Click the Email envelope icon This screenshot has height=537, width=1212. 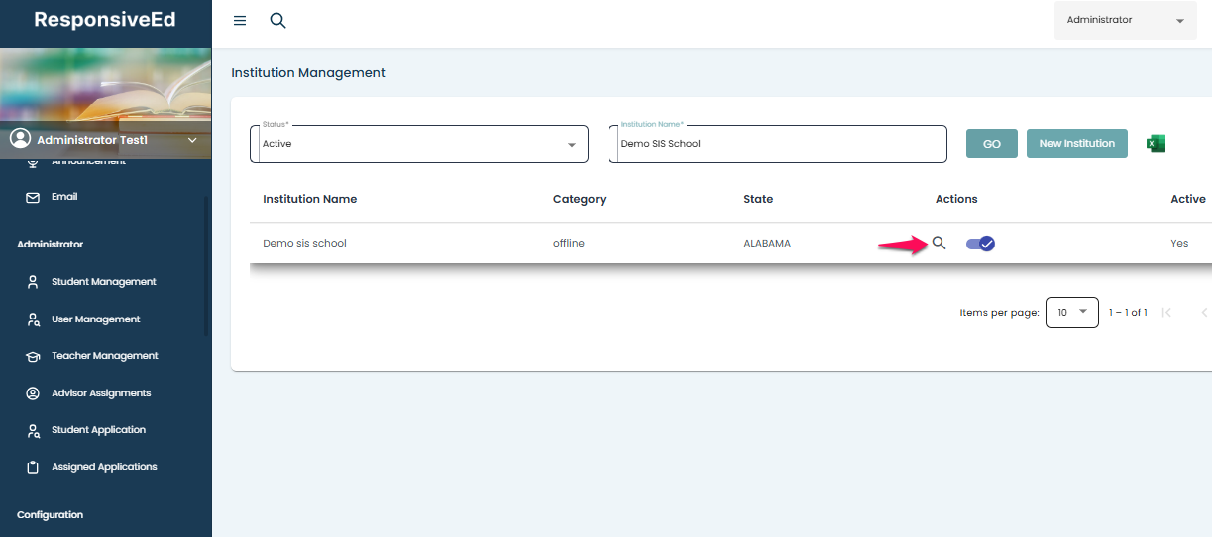[33, 198]
